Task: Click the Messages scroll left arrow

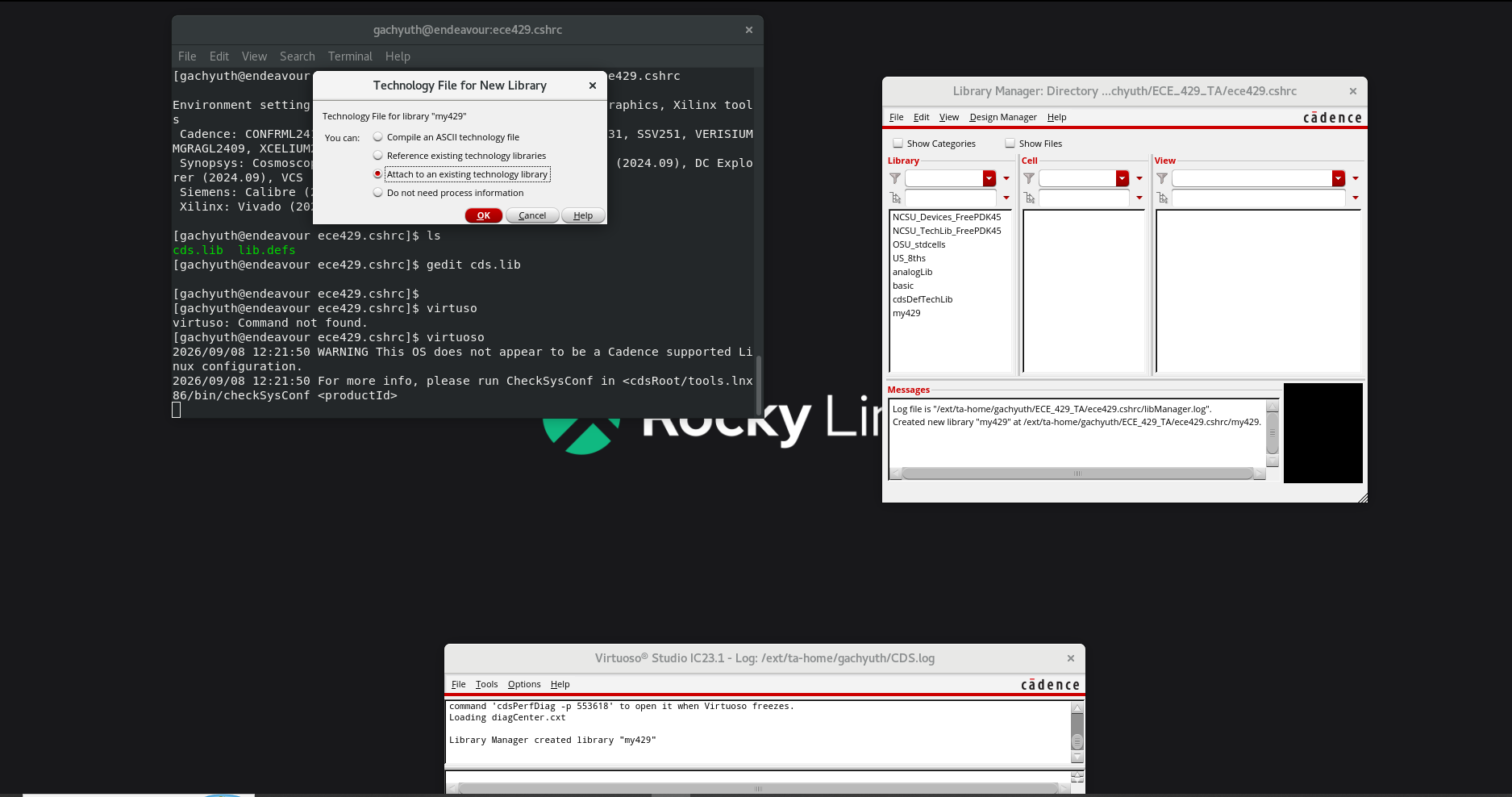Action: pos(895,474)
